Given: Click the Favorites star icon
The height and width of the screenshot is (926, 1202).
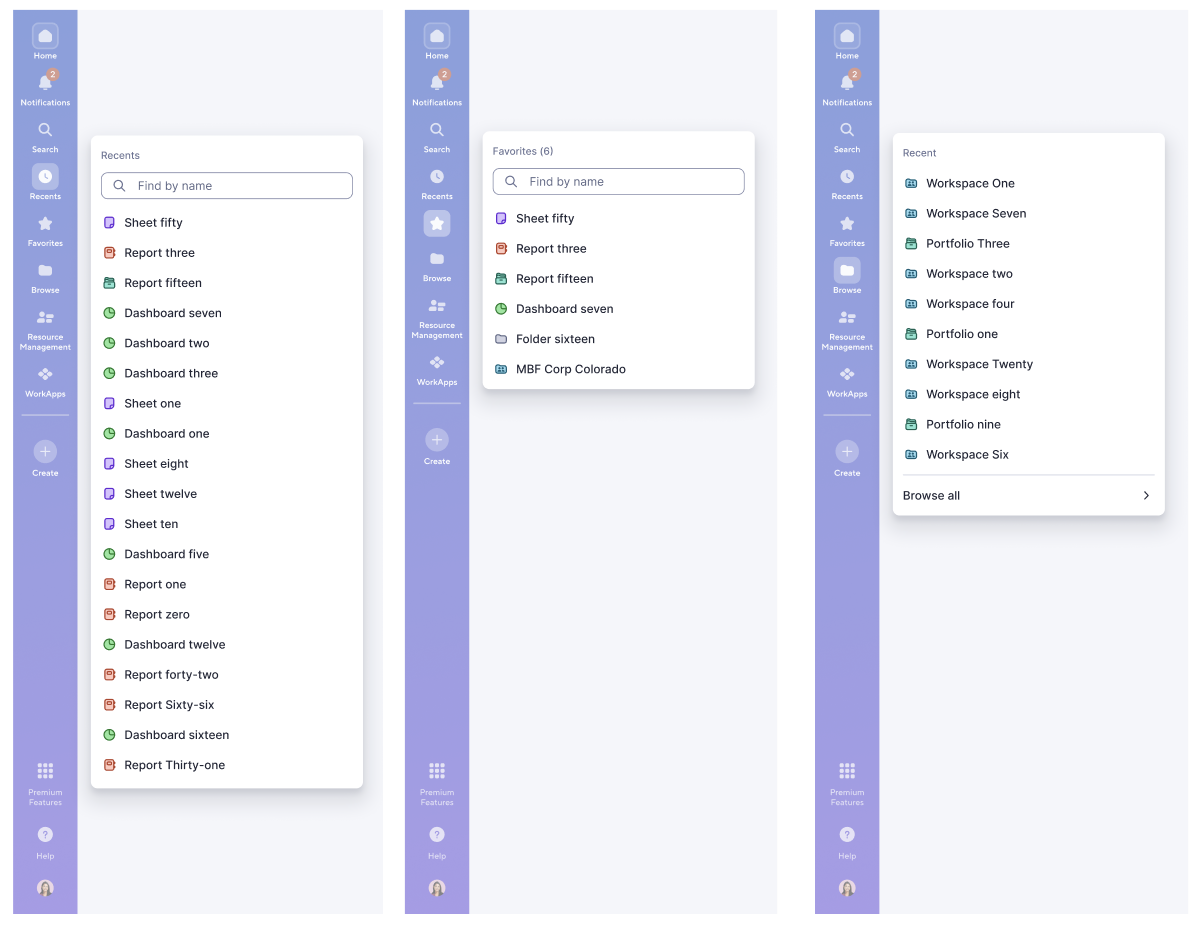Looking at the screenshot, I should click(x=45, y=224).
